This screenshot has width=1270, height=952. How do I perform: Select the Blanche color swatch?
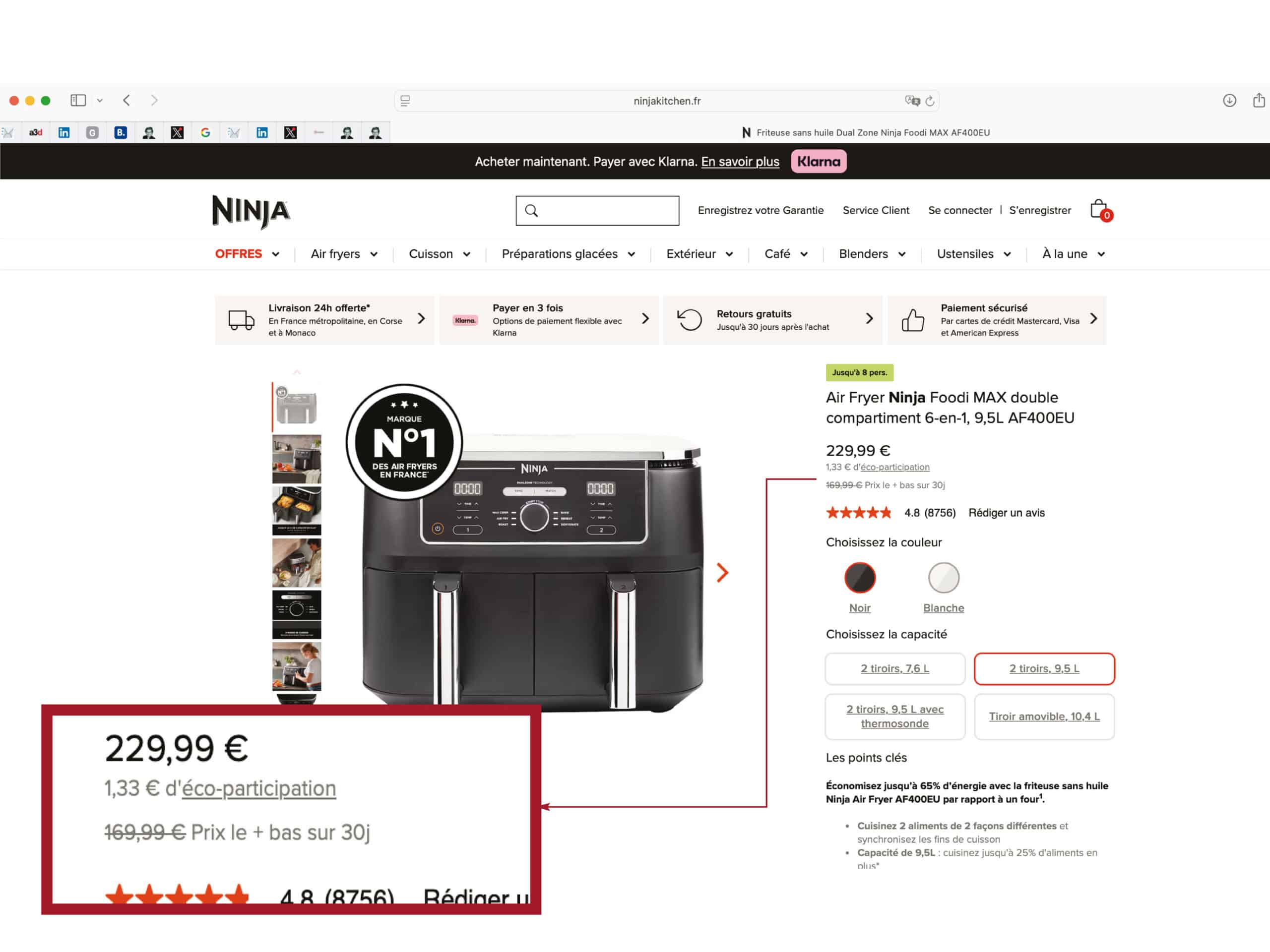tap(943, 577)
